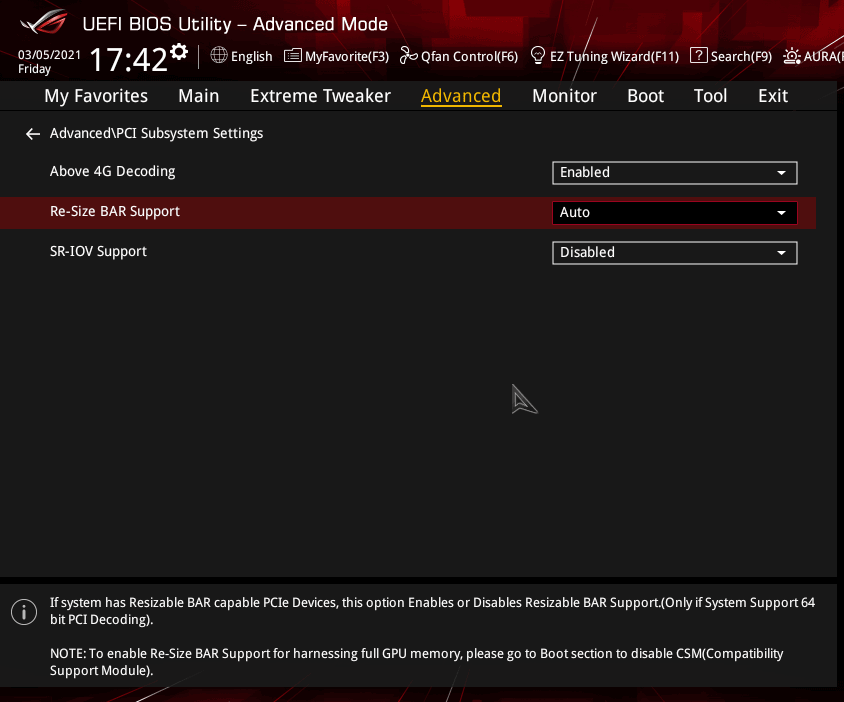This screenshot has width=844, height=702.
Task: Switch to the My Favorites tab
Action: point(96,96)
